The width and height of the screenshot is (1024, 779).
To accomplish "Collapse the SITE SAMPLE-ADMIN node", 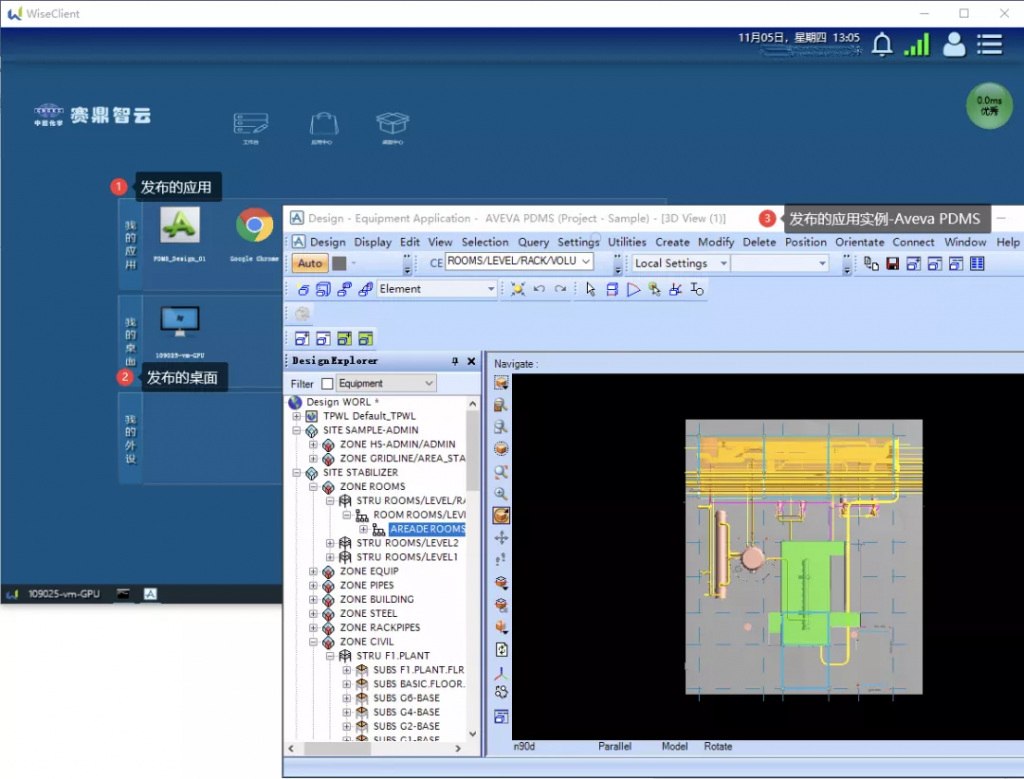I will 296,430.
